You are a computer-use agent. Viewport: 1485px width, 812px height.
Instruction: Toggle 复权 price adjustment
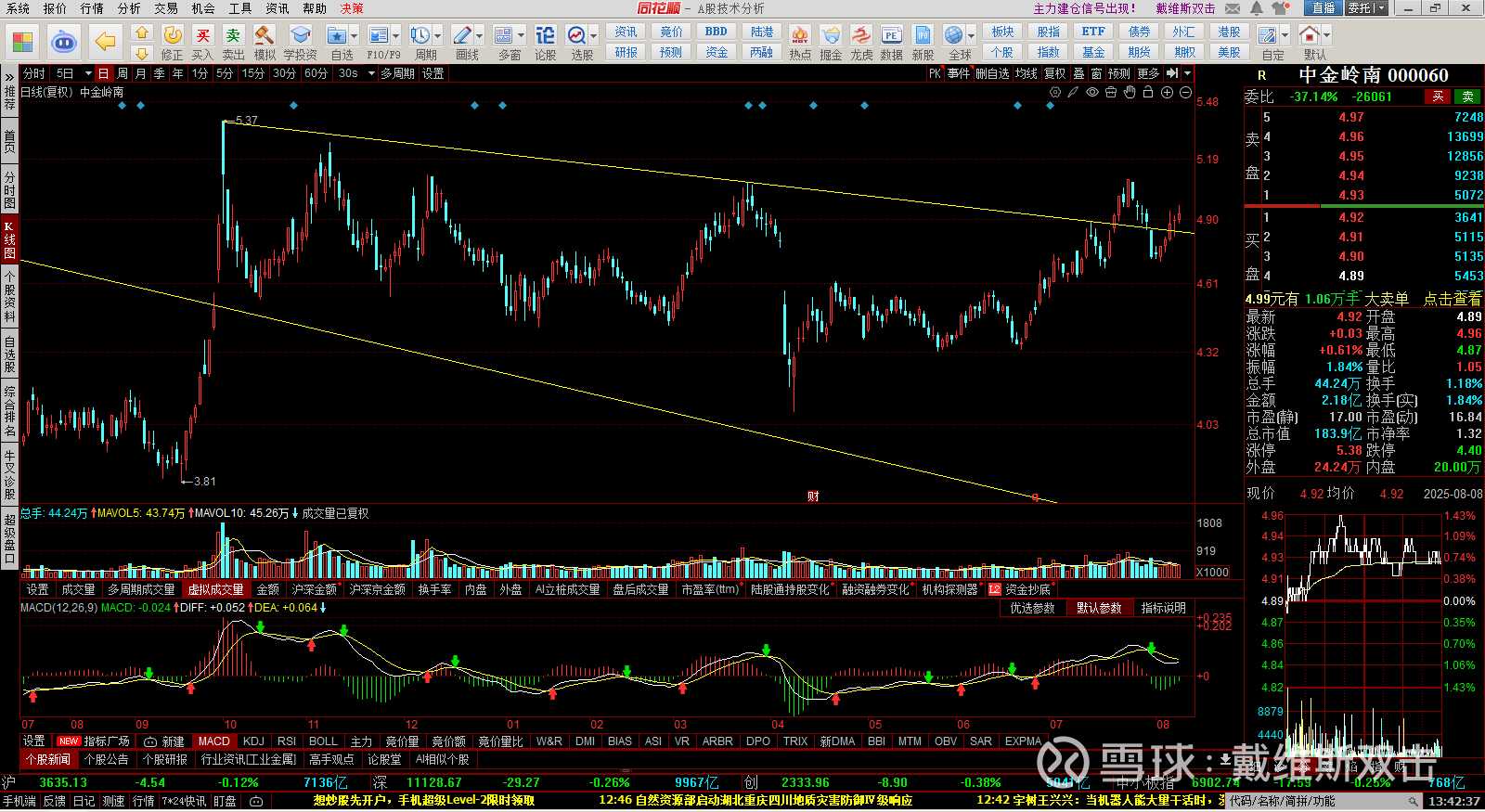1055,73
